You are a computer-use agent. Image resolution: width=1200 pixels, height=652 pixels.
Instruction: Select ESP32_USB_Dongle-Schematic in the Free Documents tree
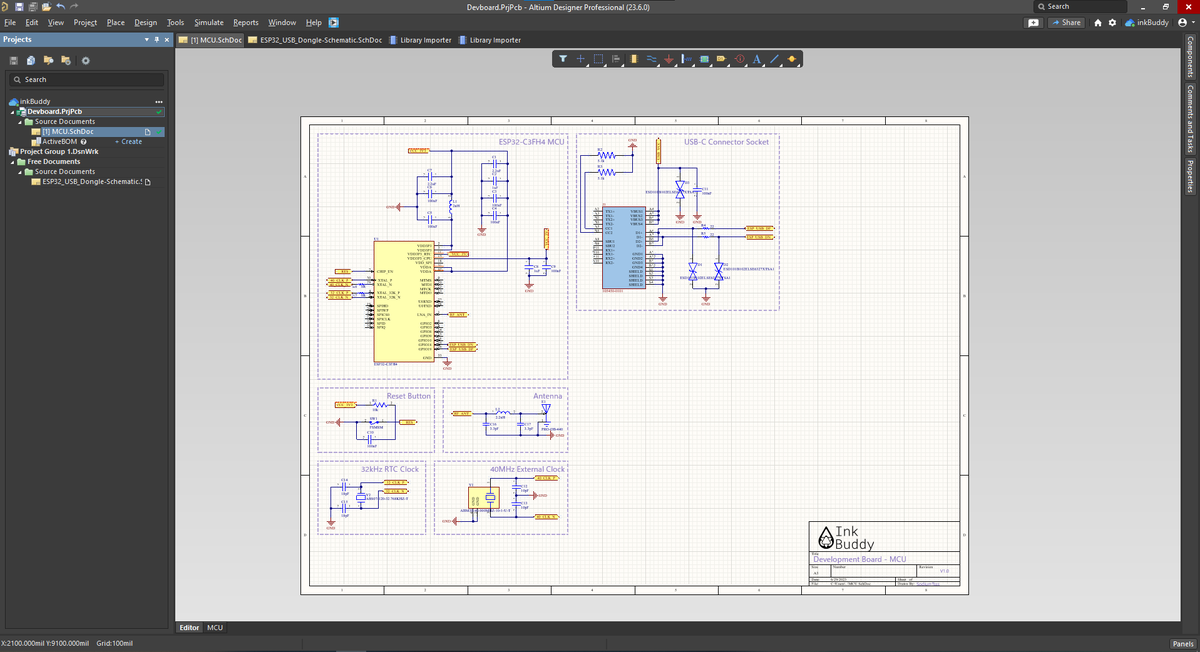pos(90,182)
